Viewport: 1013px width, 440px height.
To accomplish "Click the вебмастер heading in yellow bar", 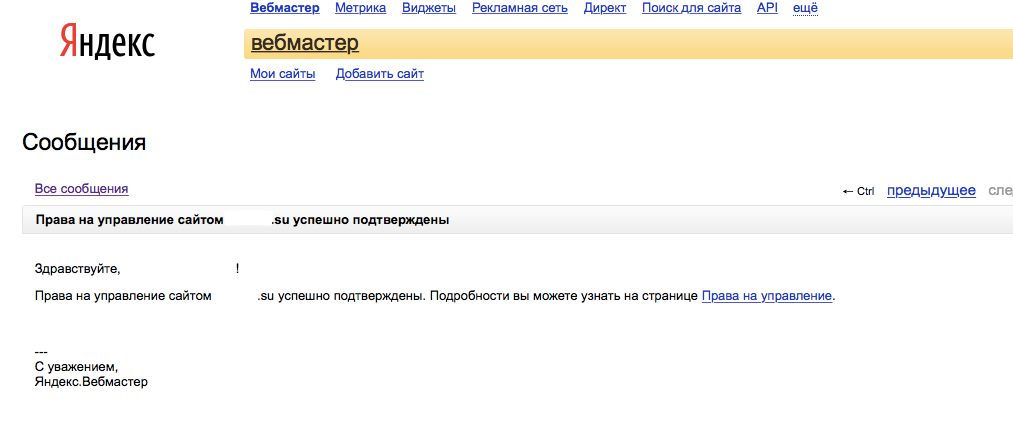I will tap(305, 43).
